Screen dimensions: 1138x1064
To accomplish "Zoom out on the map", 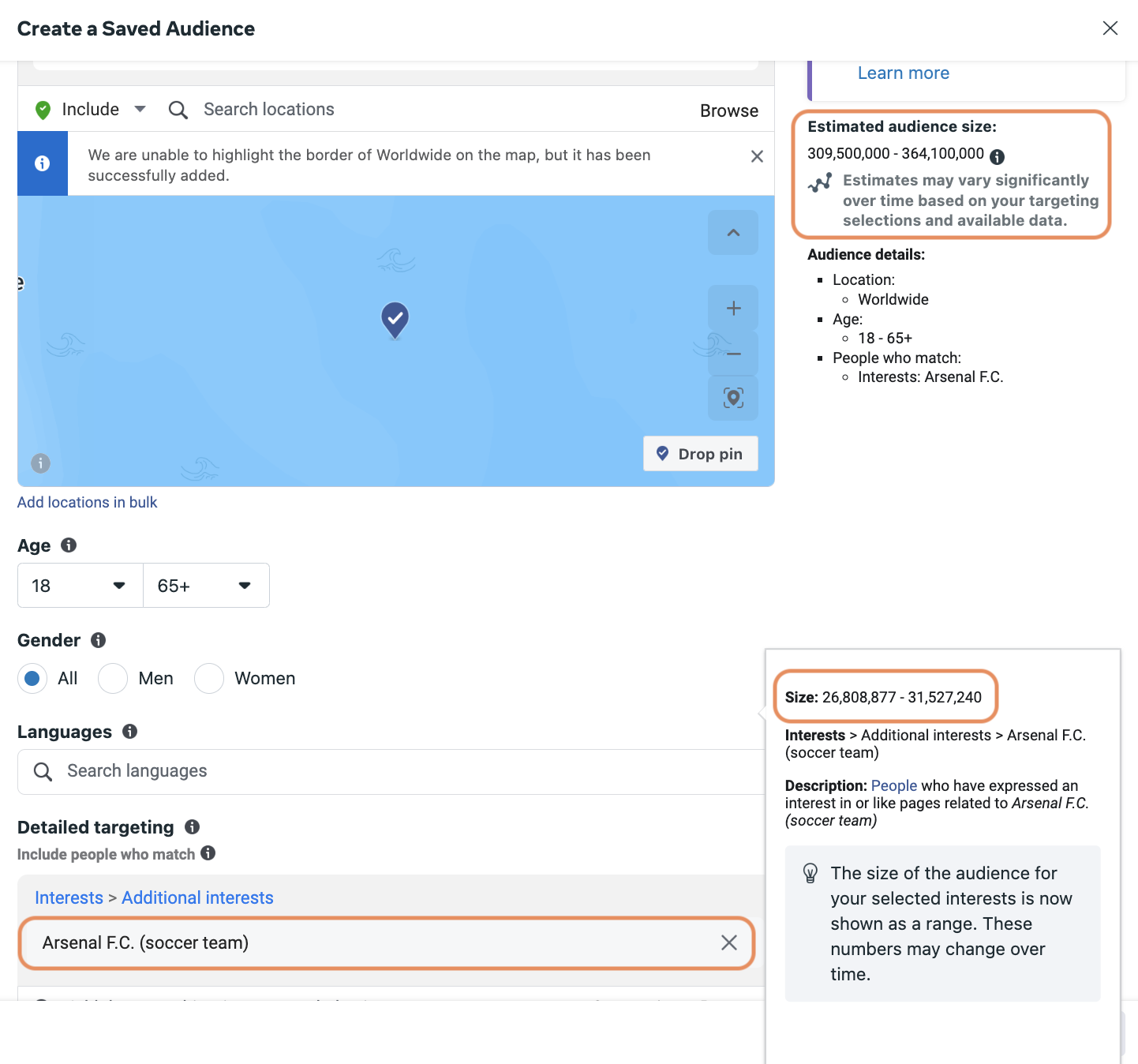I will pos(733,354).
